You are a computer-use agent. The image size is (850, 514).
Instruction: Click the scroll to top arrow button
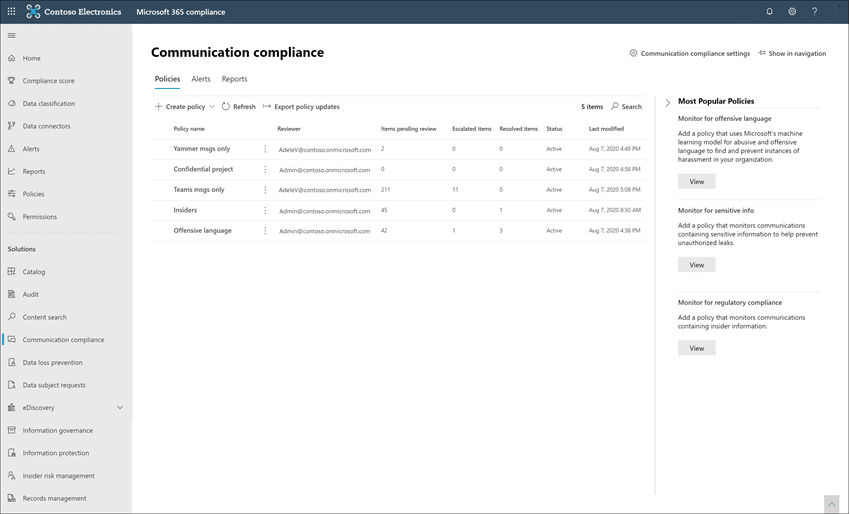pyautogui.click(x=832, y=504)
